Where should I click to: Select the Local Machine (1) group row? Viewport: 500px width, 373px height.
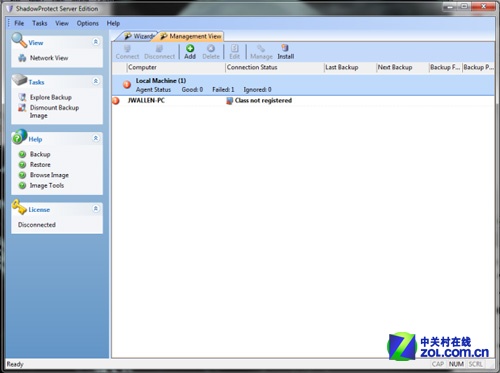pyautogui.click(x=303, y=85)
